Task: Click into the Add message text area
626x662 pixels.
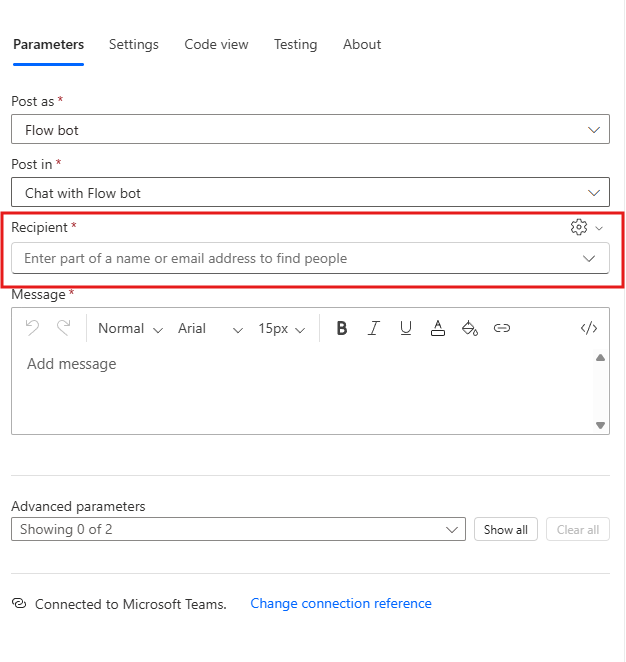Action: (x=302, y=391)
